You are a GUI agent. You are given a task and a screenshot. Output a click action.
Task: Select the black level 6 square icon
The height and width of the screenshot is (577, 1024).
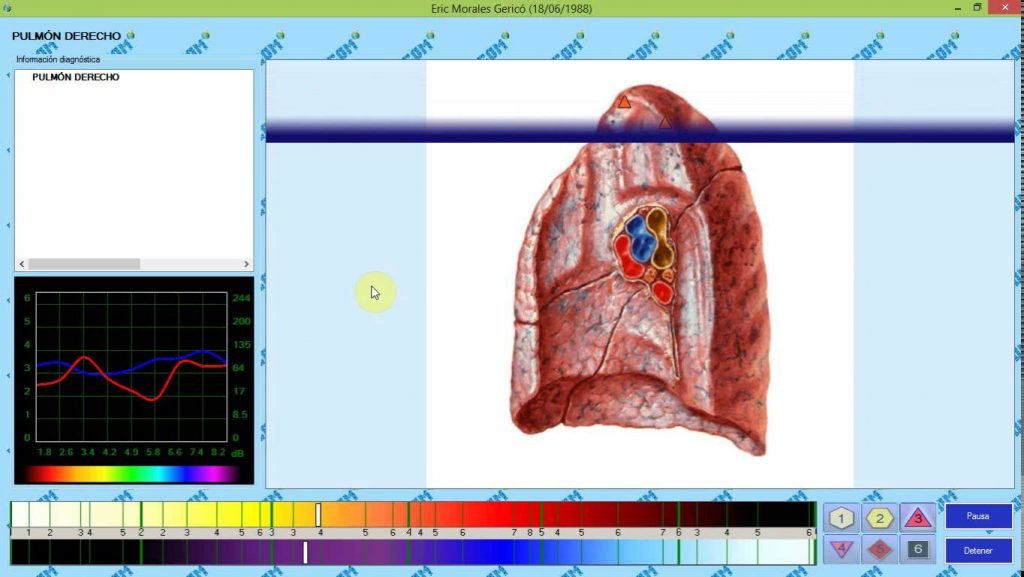[x=918, y=549]
